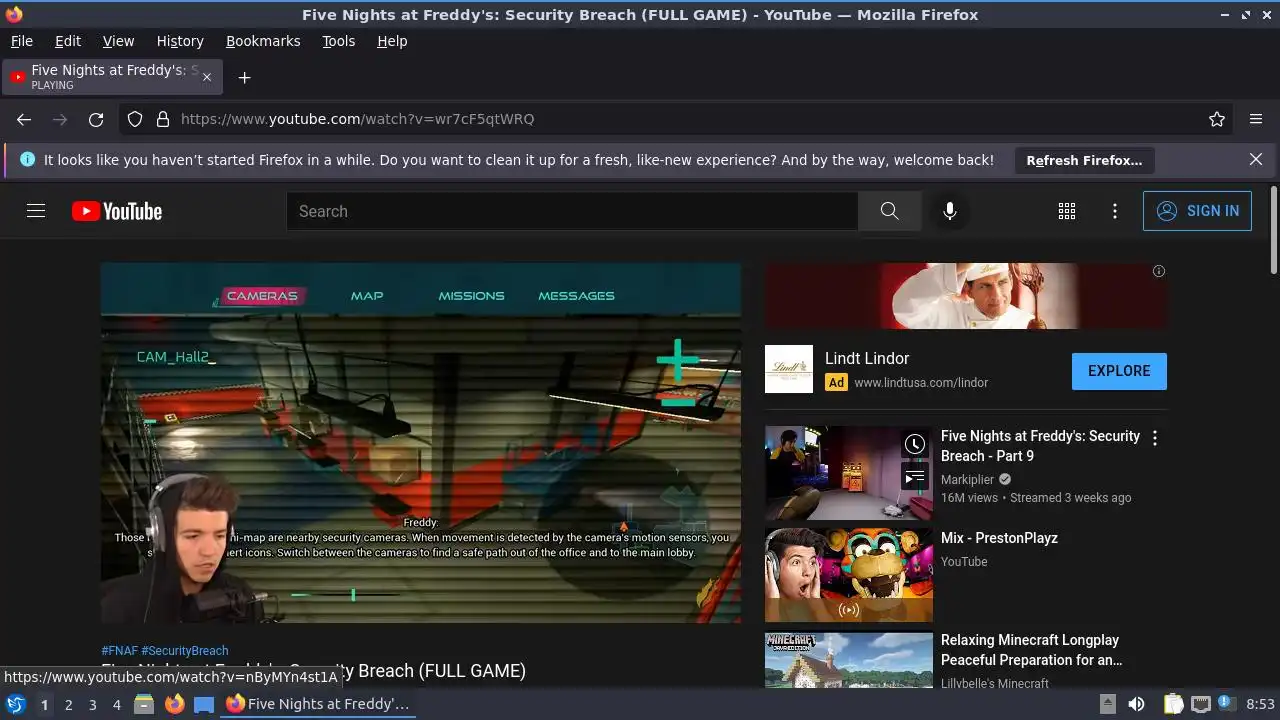This screenshot has width=1280, height=720.
Task: Open the Firefox application hamburger menu
Action: (1256, 119)
